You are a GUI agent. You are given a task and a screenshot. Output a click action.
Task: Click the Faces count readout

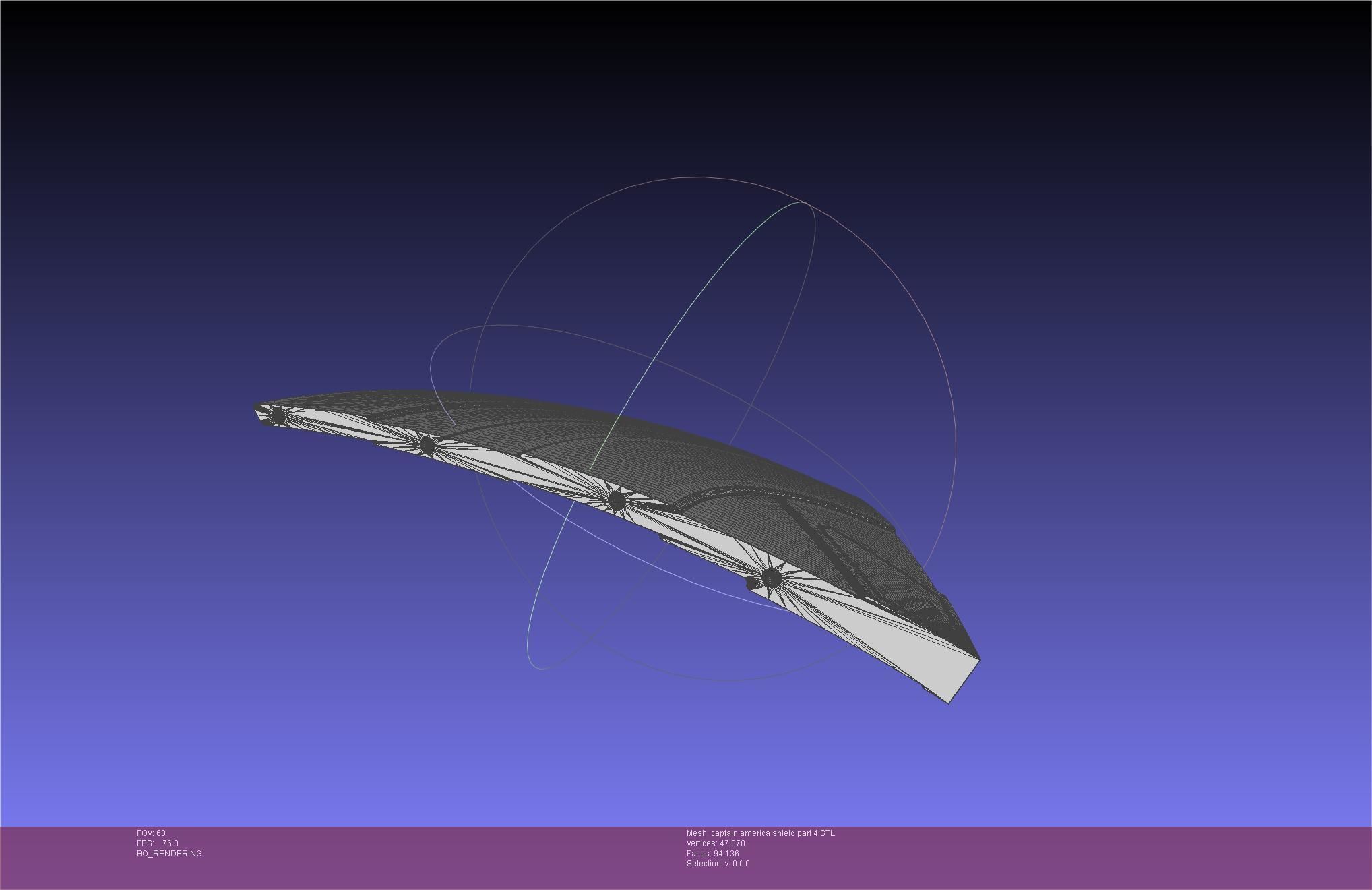point(712,854)
